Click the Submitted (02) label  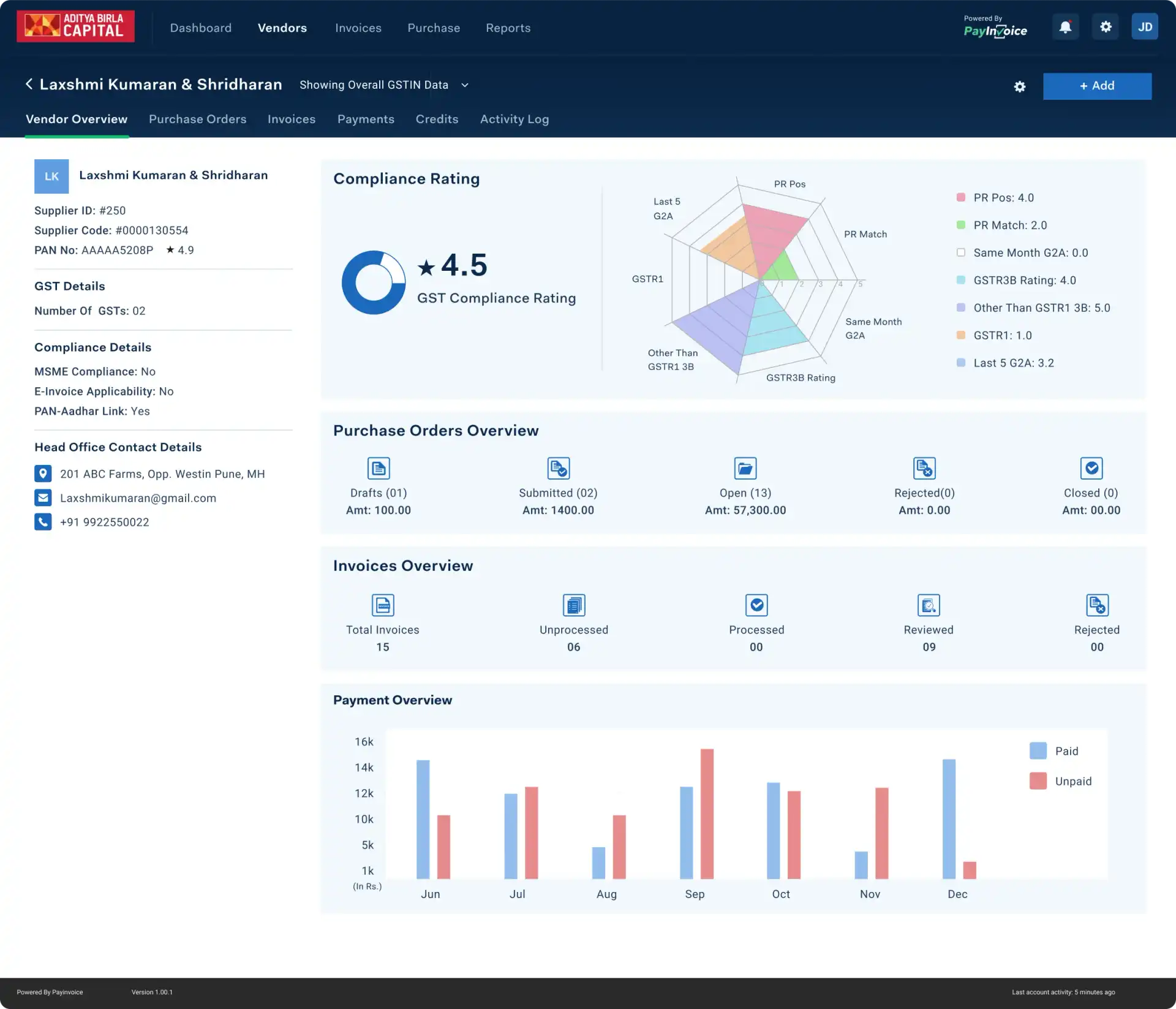558,493
